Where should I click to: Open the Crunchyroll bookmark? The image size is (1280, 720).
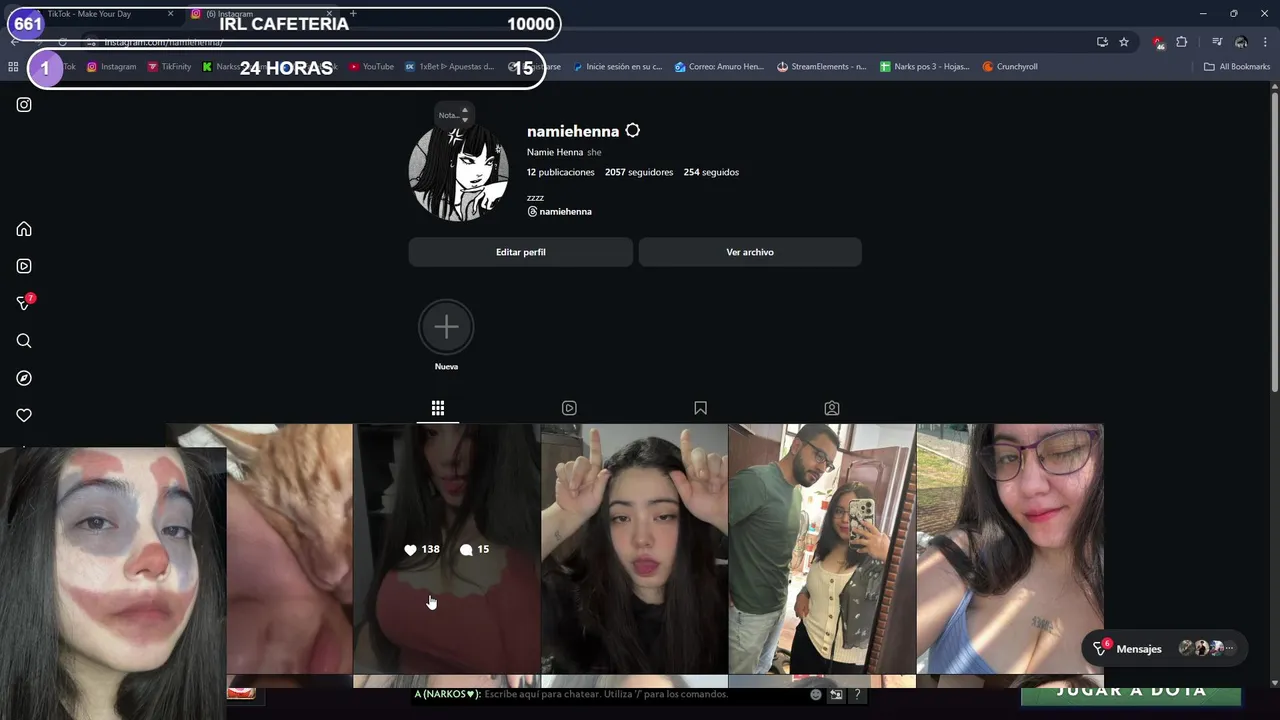[1010, 67]
